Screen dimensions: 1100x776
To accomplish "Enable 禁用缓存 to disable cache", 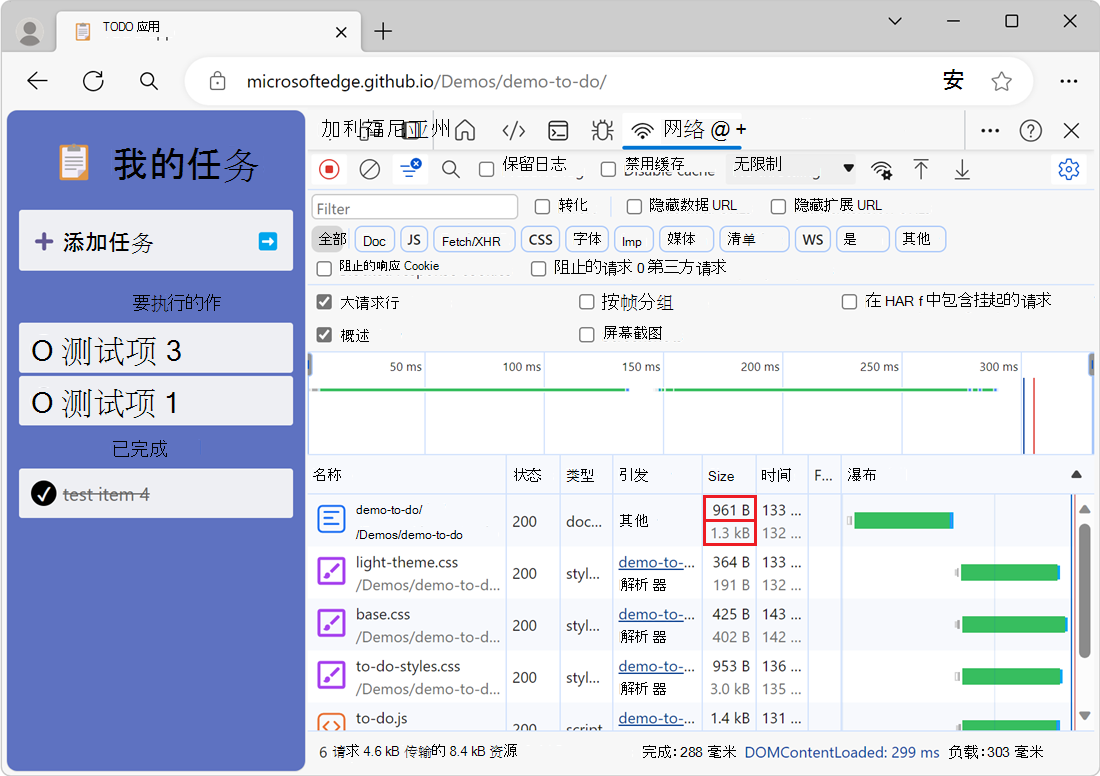I will coord(608,169).
